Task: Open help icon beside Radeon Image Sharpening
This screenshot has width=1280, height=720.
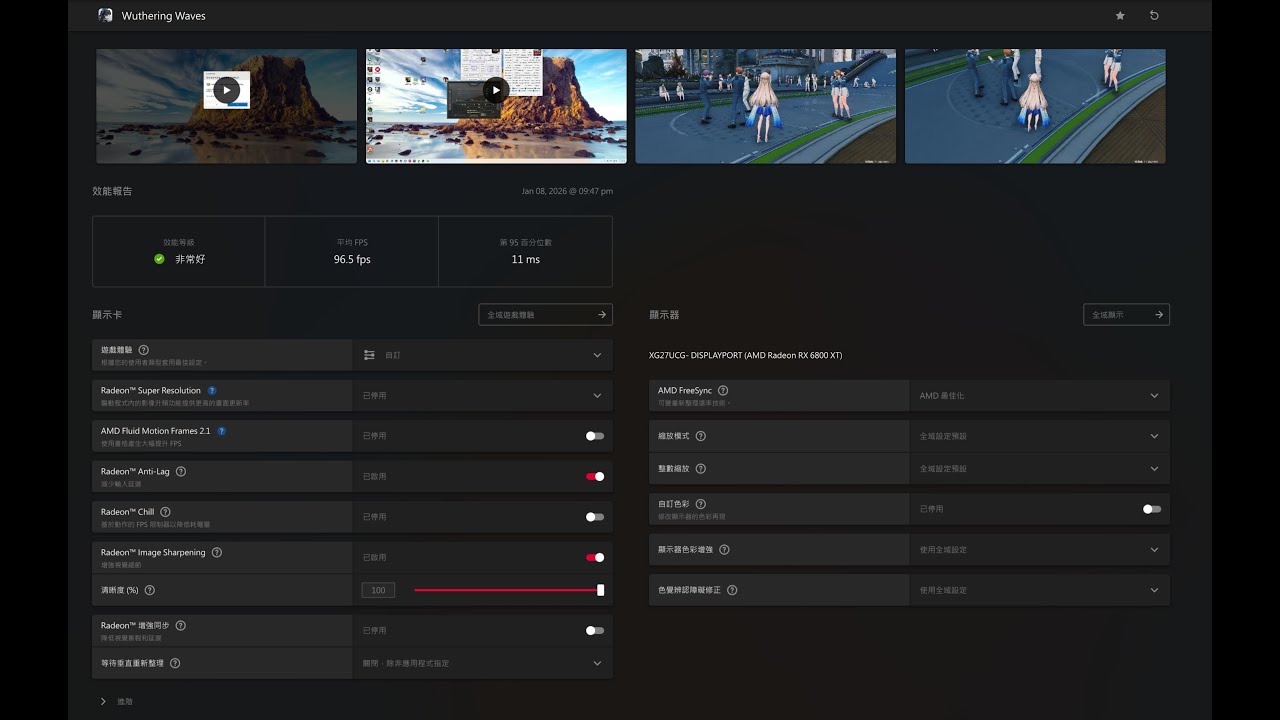Action: click(x=217, y=552)
